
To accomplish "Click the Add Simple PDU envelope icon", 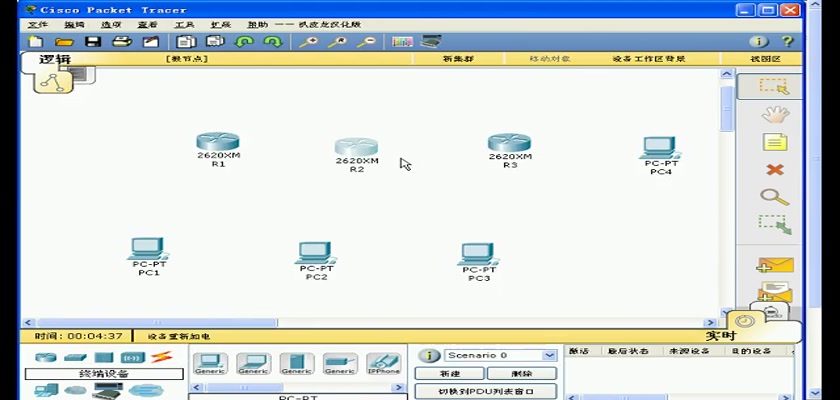I will click(774, 266).
